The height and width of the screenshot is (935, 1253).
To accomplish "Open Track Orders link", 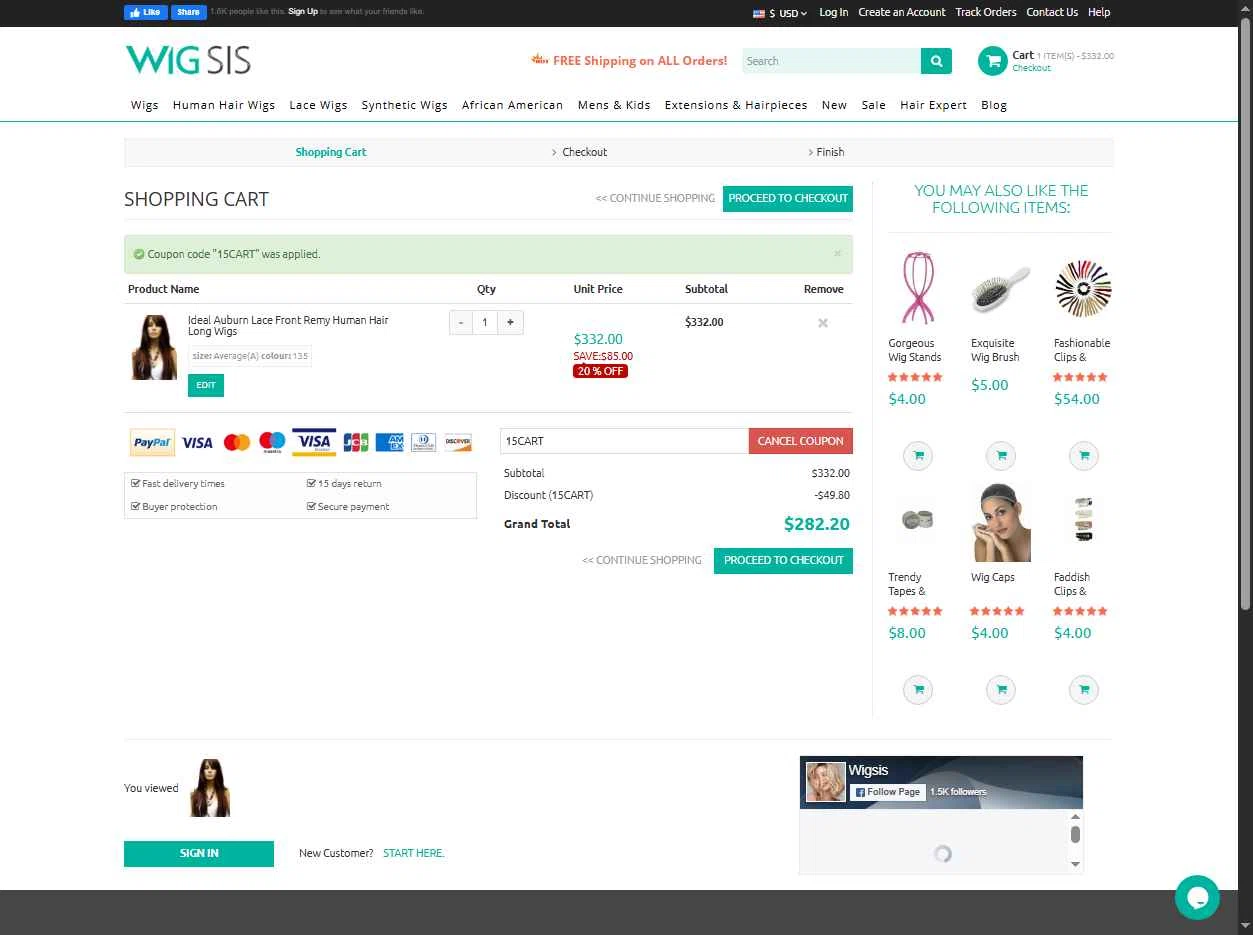I will tap(986, 12).
